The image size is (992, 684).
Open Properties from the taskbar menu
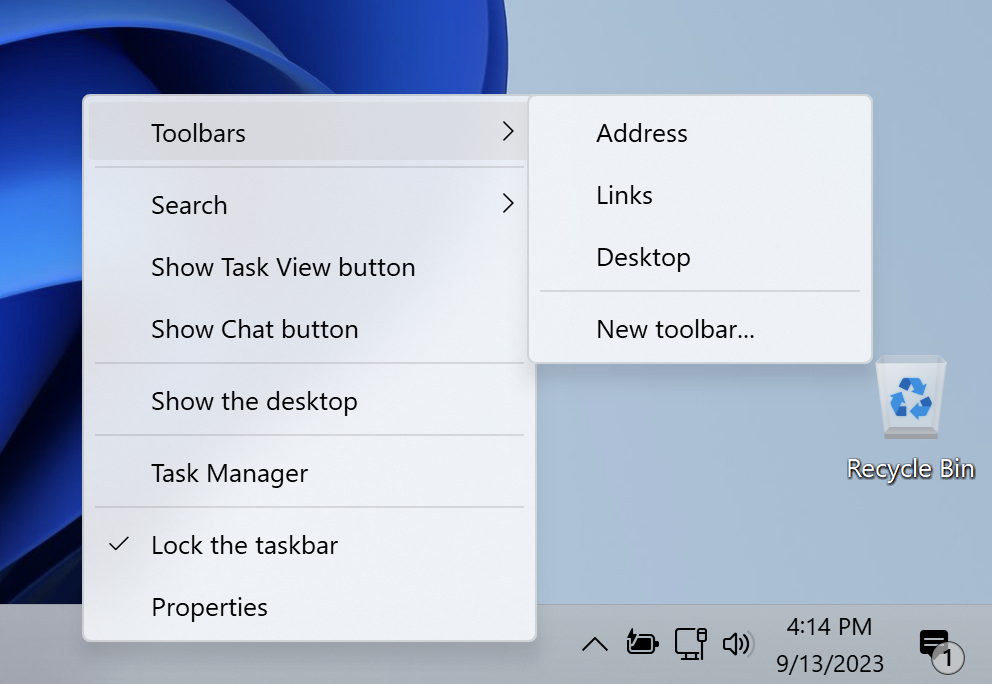[210, 608]
